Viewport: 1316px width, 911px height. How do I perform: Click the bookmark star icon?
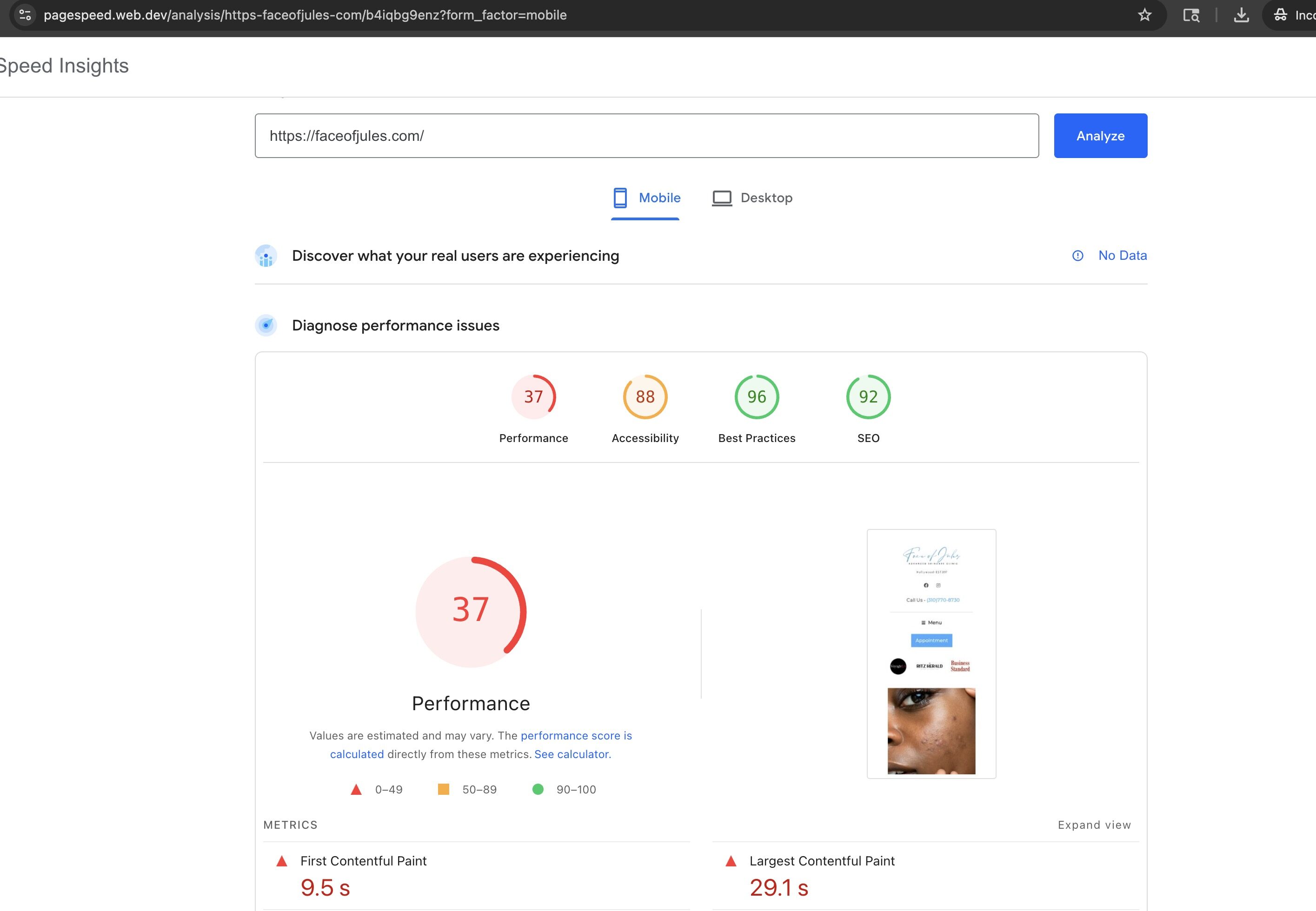coord(1144,15)
